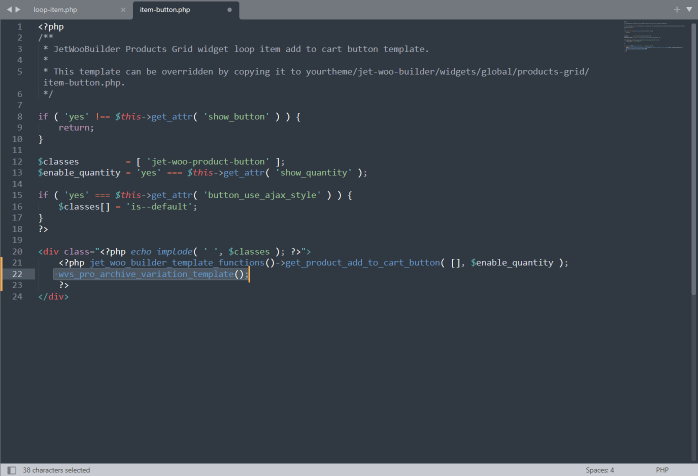Click the implode function call
The width and height of the screenshot is (698, 476).
coord(174,252)
